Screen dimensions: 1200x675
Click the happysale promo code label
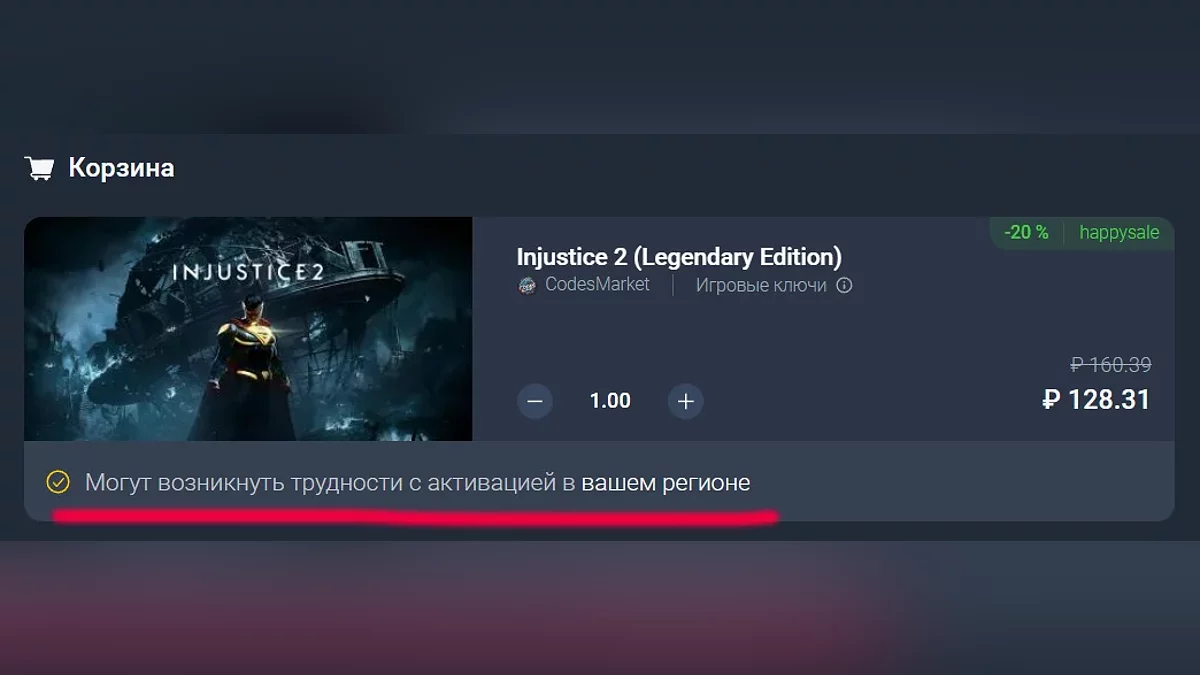pos(1119,233)
